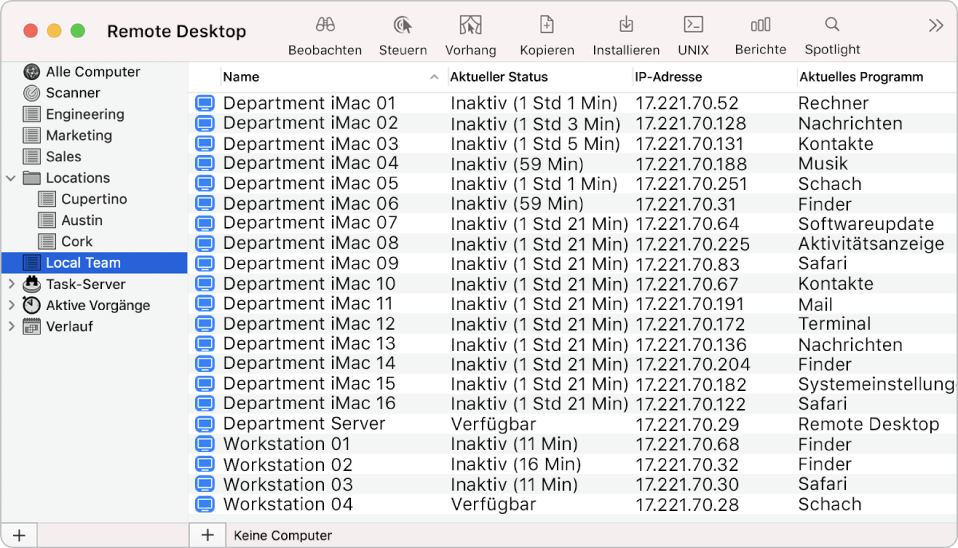Viewport: 958px width, 548px height.
Task: Select the Scanner sidebar entry
Action: click(73, 93)
